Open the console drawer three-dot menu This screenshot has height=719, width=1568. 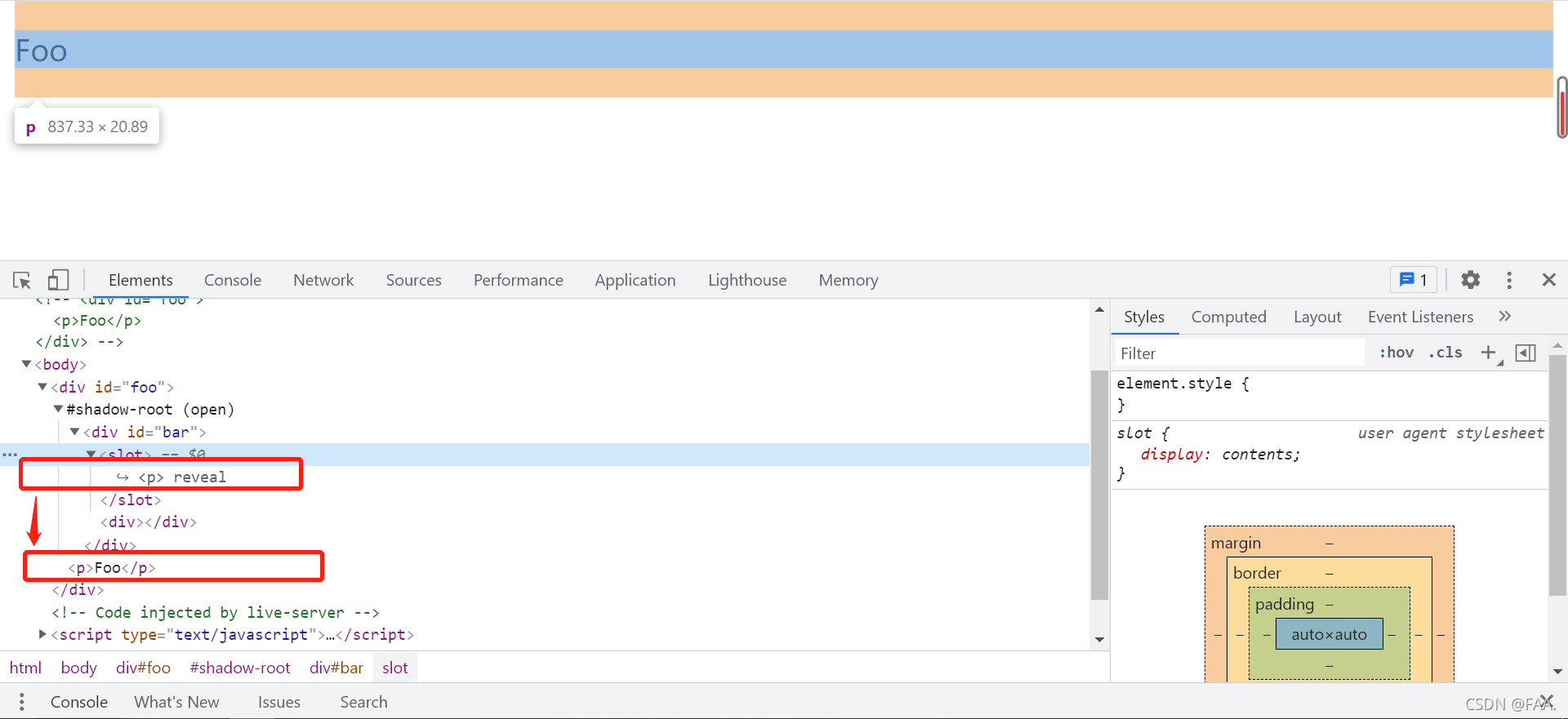22,702
